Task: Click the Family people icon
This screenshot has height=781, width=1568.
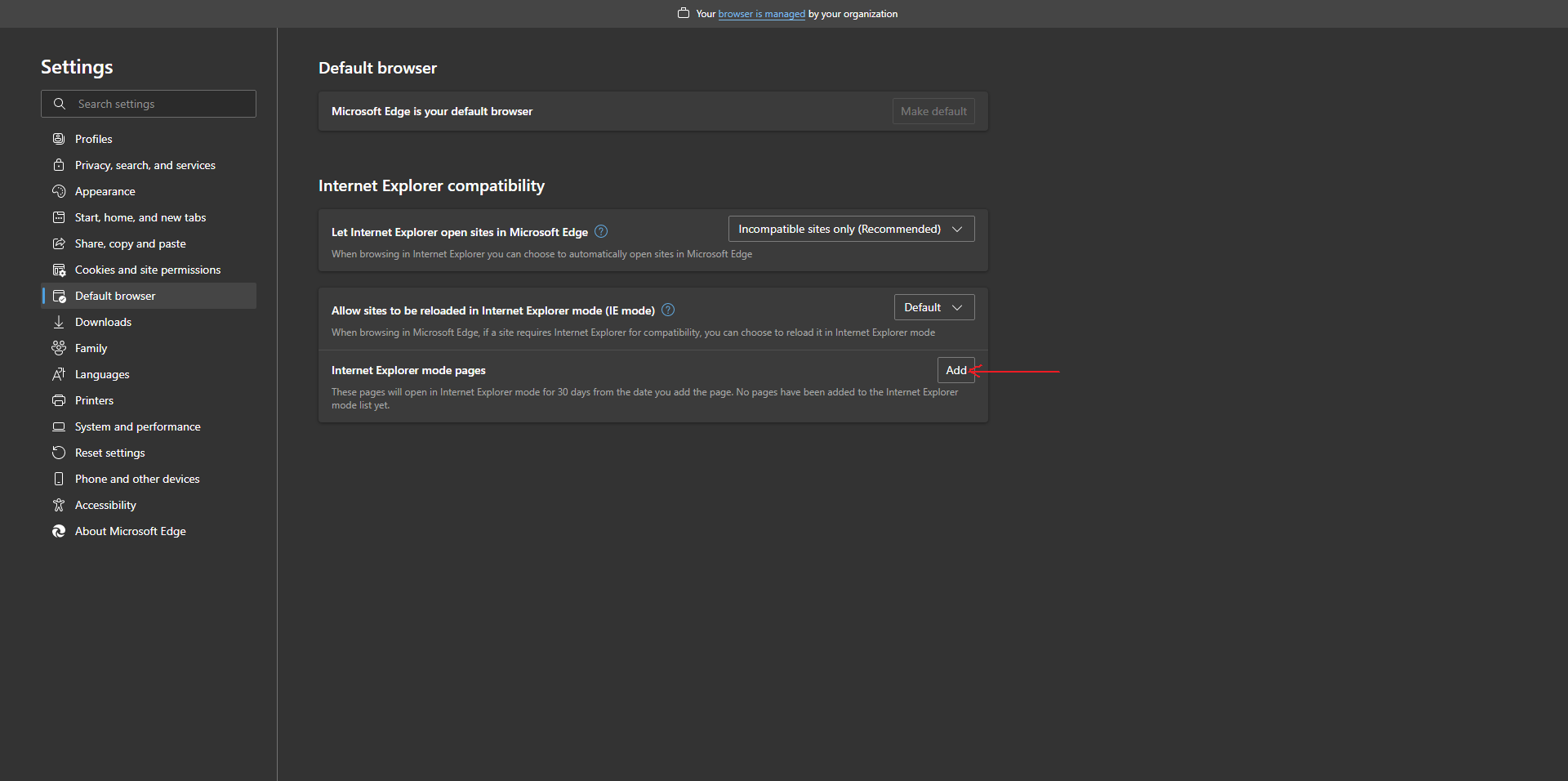Action: tap(59, 348)
